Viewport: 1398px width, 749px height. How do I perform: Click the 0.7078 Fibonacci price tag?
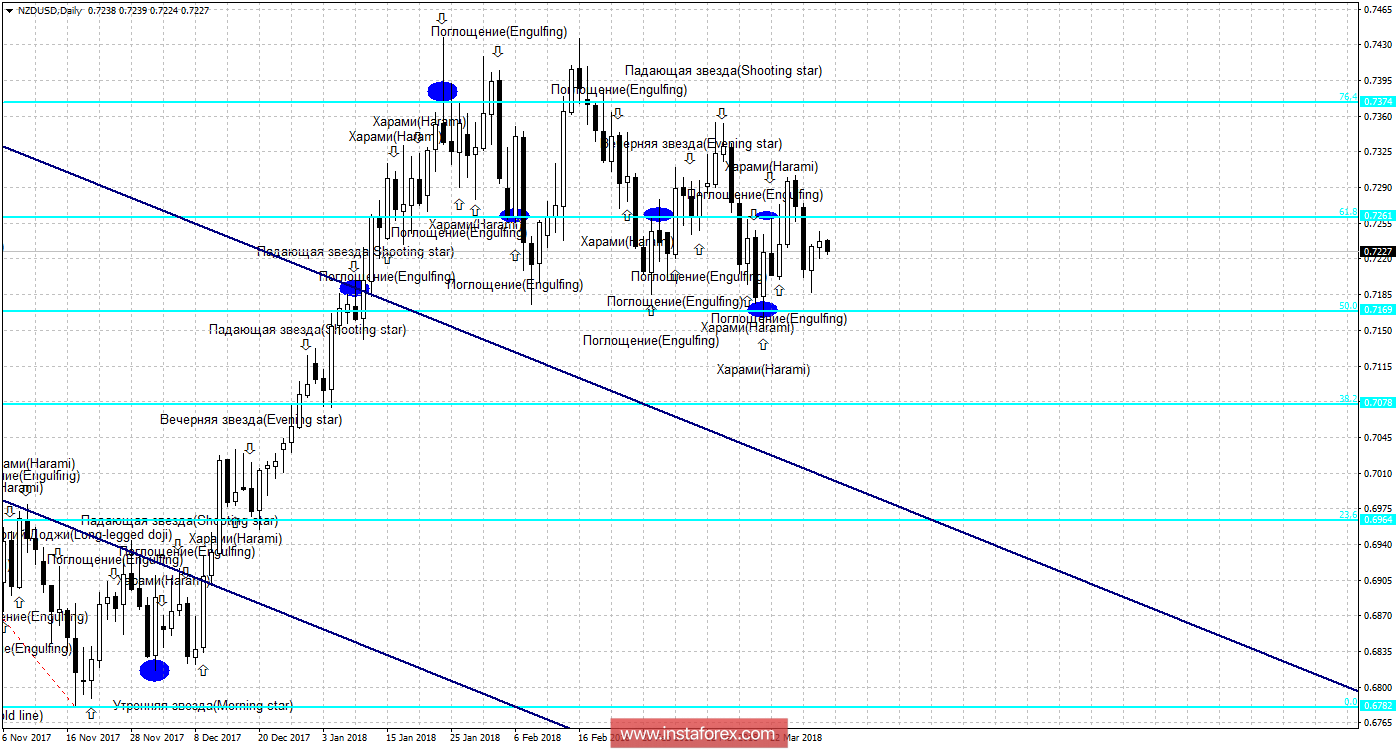tap(1379, 403)
